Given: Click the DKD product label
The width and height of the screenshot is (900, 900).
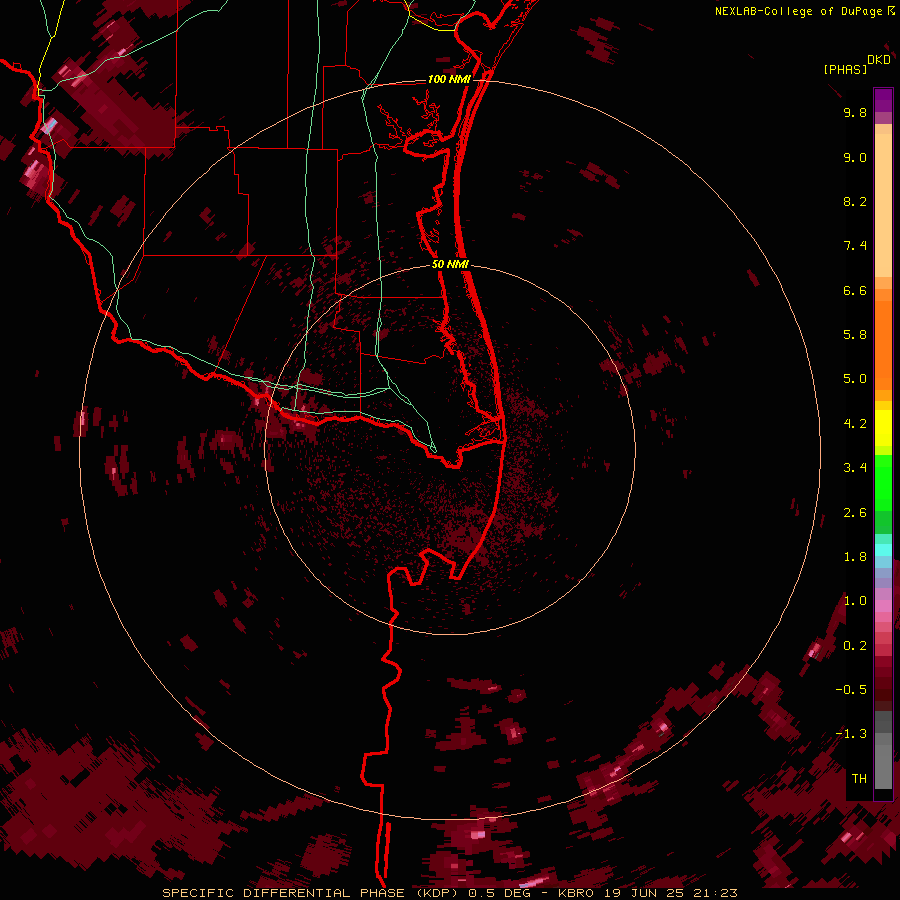Looking at the screenshot, I should point(879,60).
